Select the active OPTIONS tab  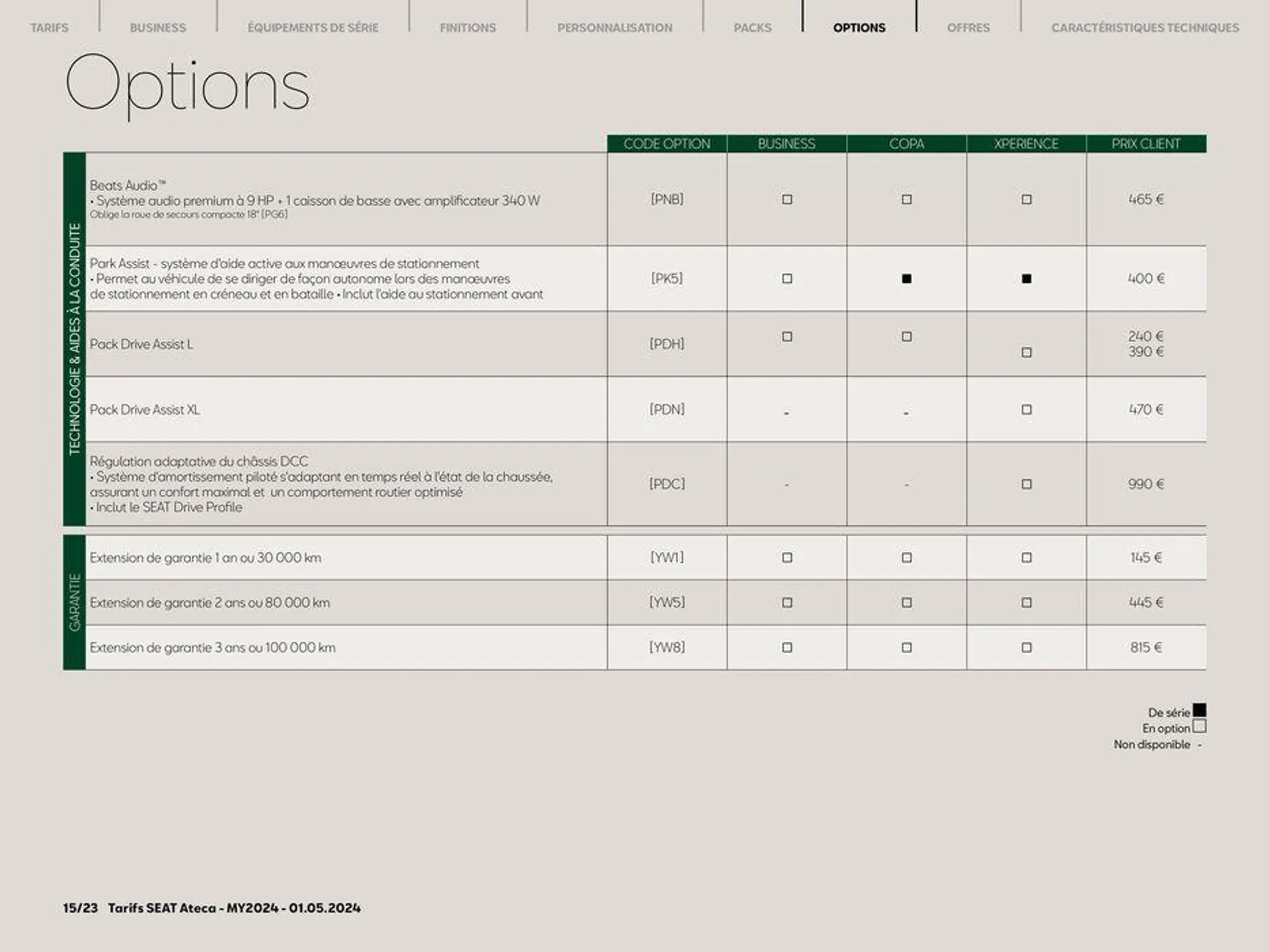pyautogui.click(x=859, y=28)
